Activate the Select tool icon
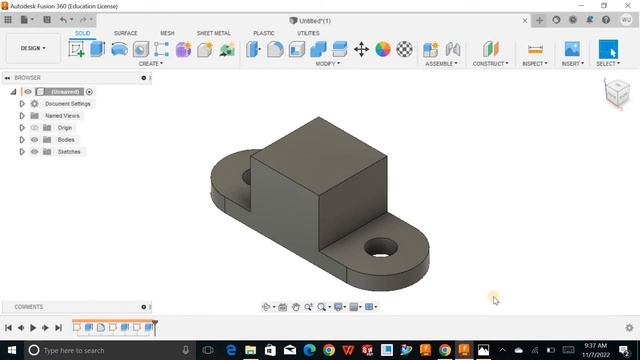This screenshot has height=360, width=640. [608, 49]
